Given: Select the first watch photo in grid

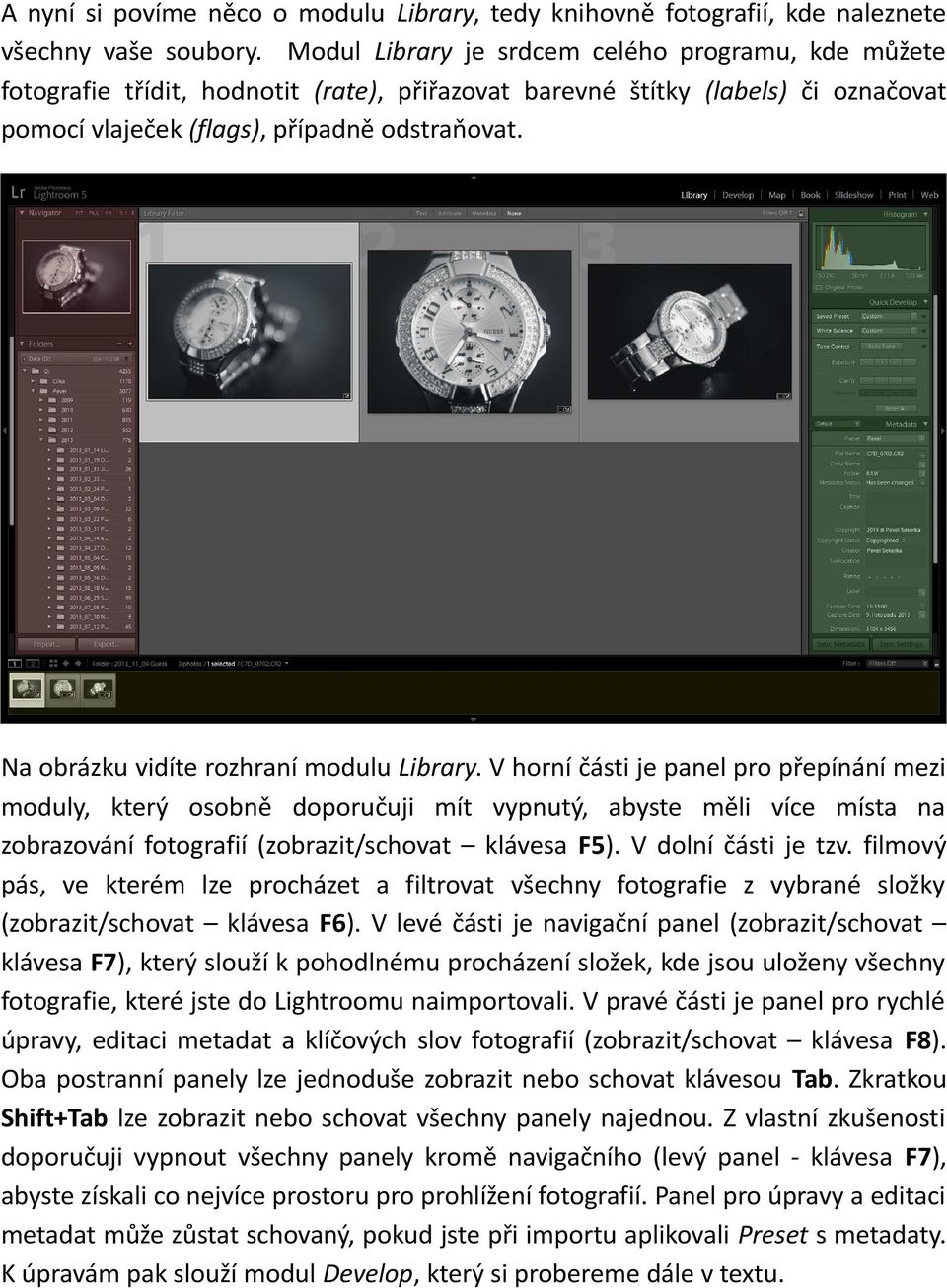Looking at the screenshot, I should [x=250, y=332].
